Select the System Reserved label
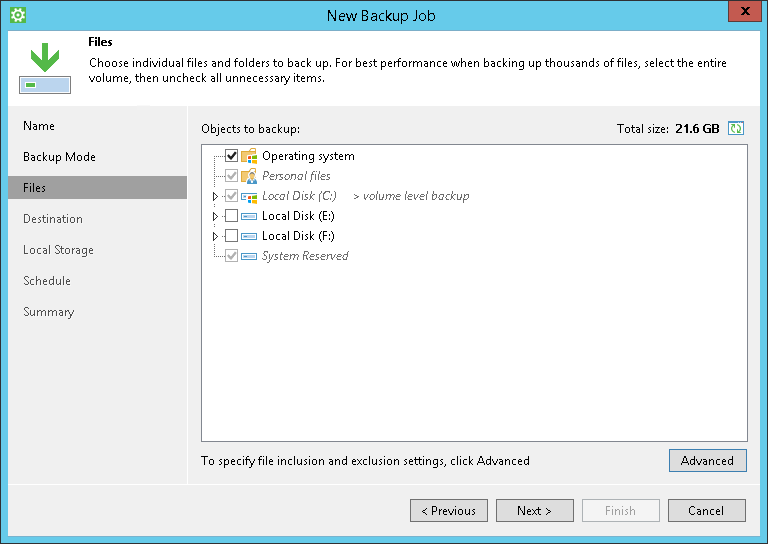The width and height of the screenshot is (768, 544). pyautogui.click(x=305, y=256)
